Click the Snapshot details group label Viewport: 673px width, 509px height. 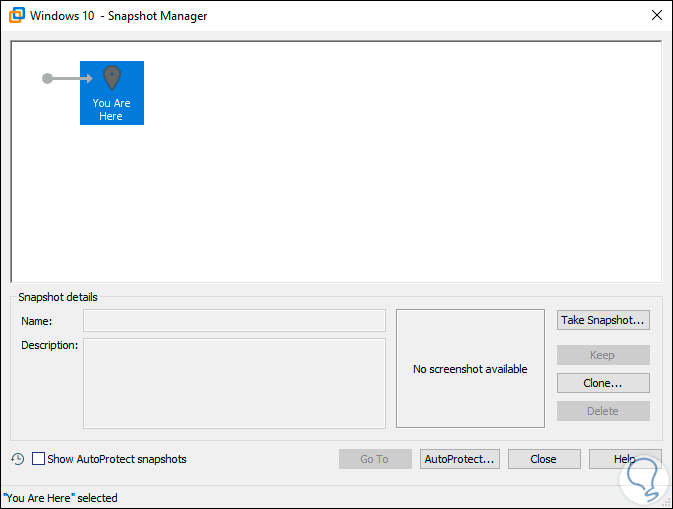click(58, 297)
